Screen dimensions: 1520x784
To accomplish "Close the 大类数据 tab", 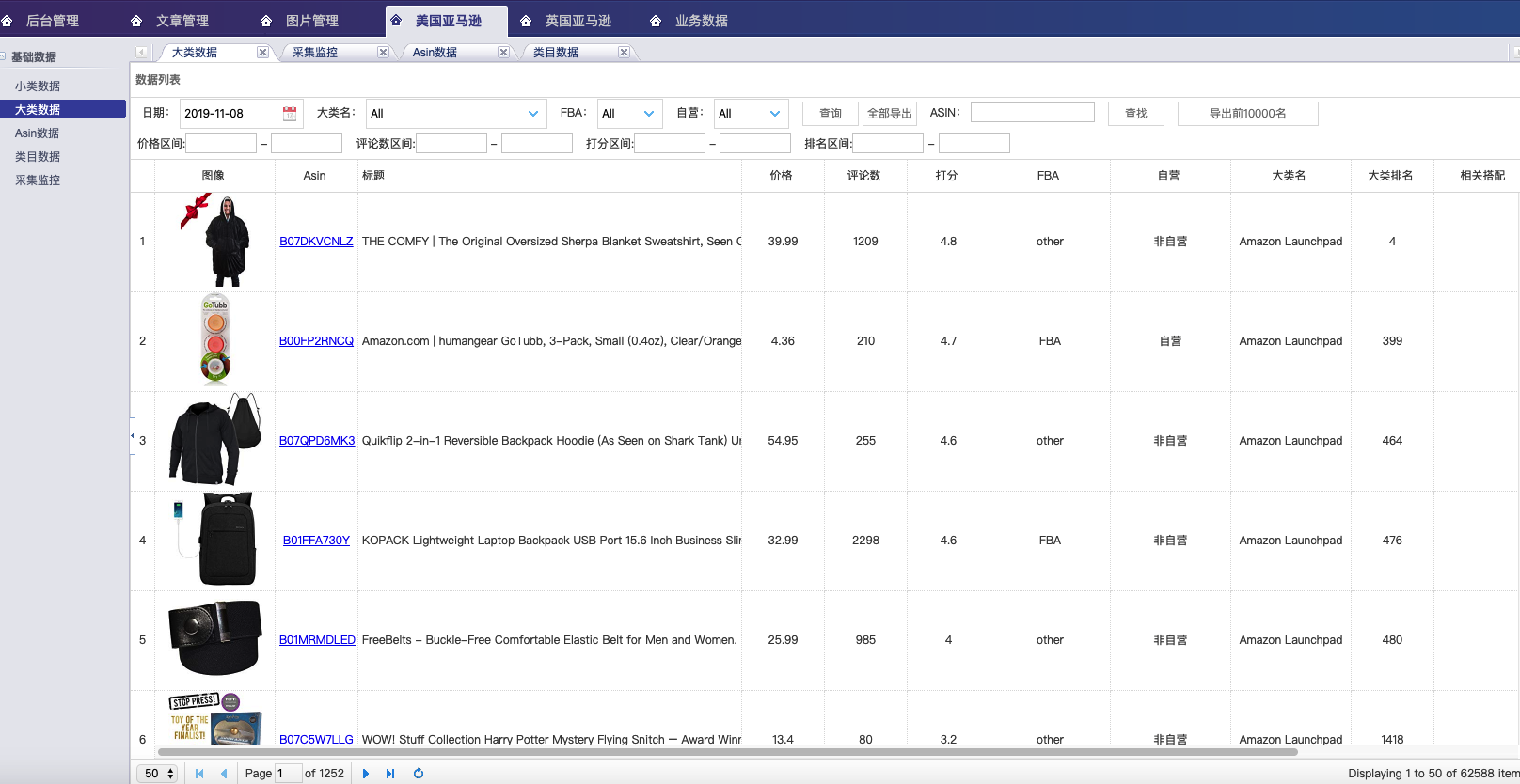I will pyautogui.click(x=262, y=53).
